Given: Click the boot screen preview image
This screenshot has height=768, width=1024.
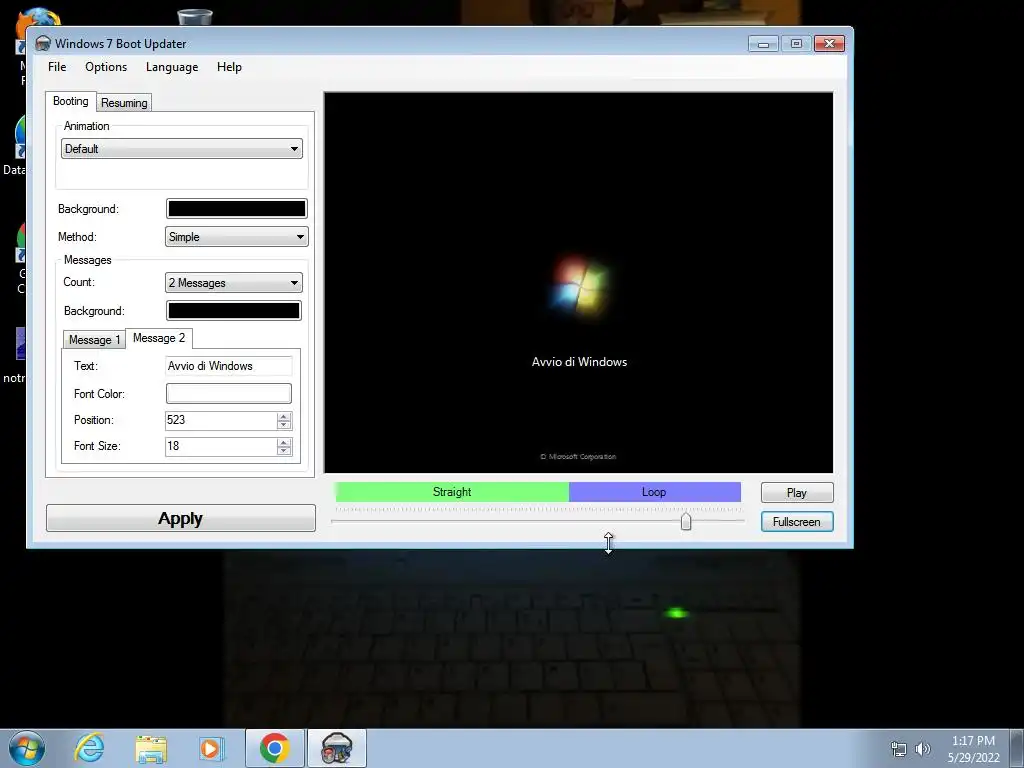Looking at the screenshot, I should 579,282.
